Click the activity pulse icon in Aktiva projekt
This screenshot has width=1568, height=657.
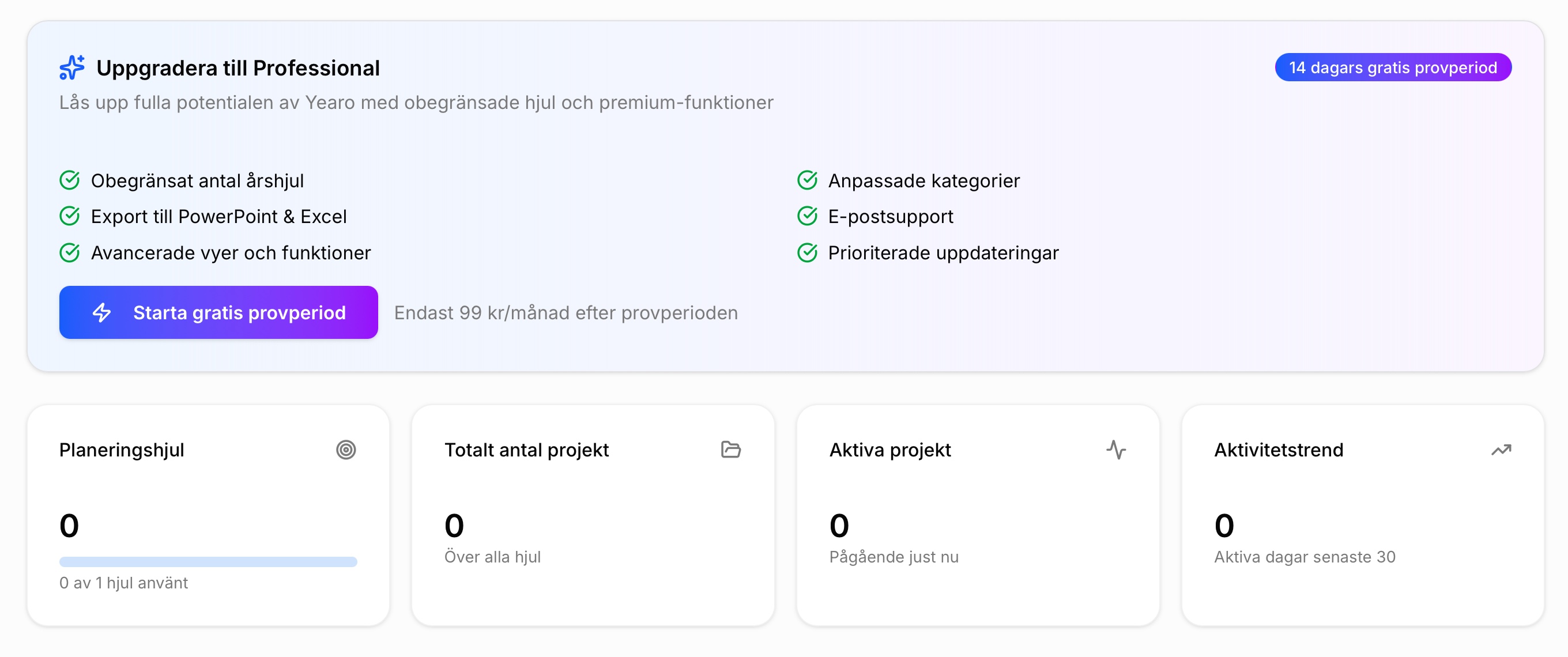(1115, 450)
